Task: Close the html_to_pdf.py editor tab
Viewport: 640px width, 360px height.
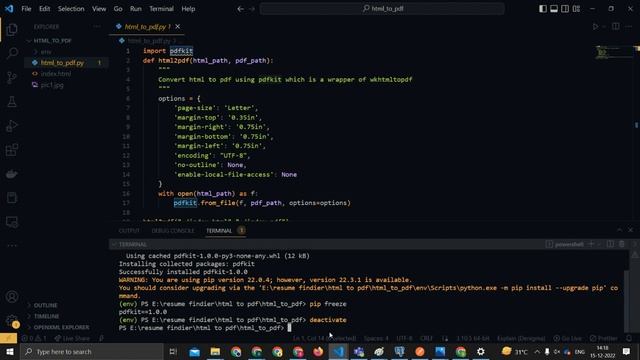Action: click(x=178, y=27)
